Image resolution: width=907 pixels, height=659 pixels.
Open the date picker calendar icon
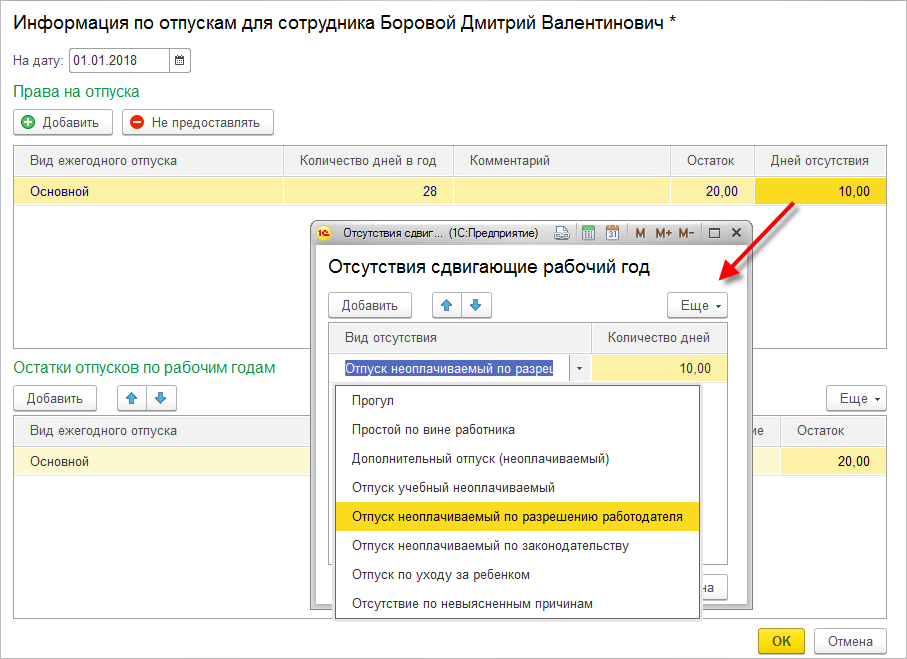(180, 61)
